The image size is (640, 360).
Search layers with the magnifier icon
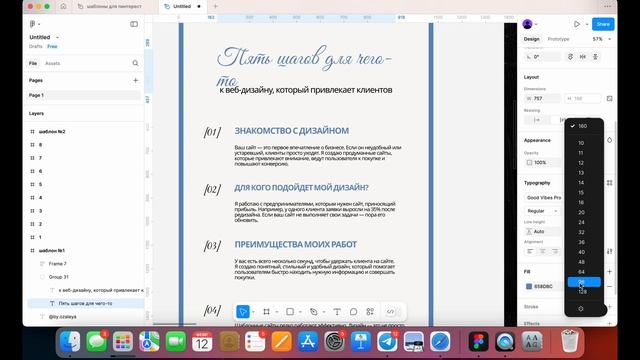coord(136,63)
